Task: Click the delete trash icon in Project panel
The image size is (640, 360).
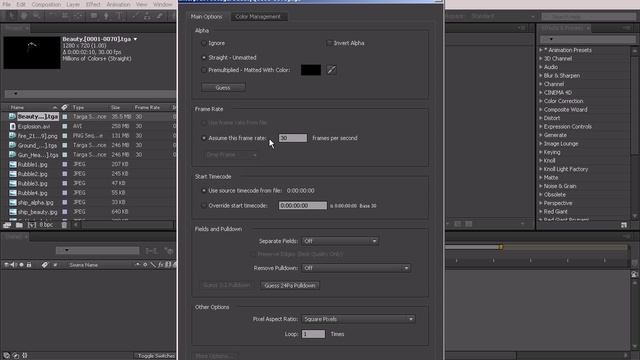Action: pos(64,225)
